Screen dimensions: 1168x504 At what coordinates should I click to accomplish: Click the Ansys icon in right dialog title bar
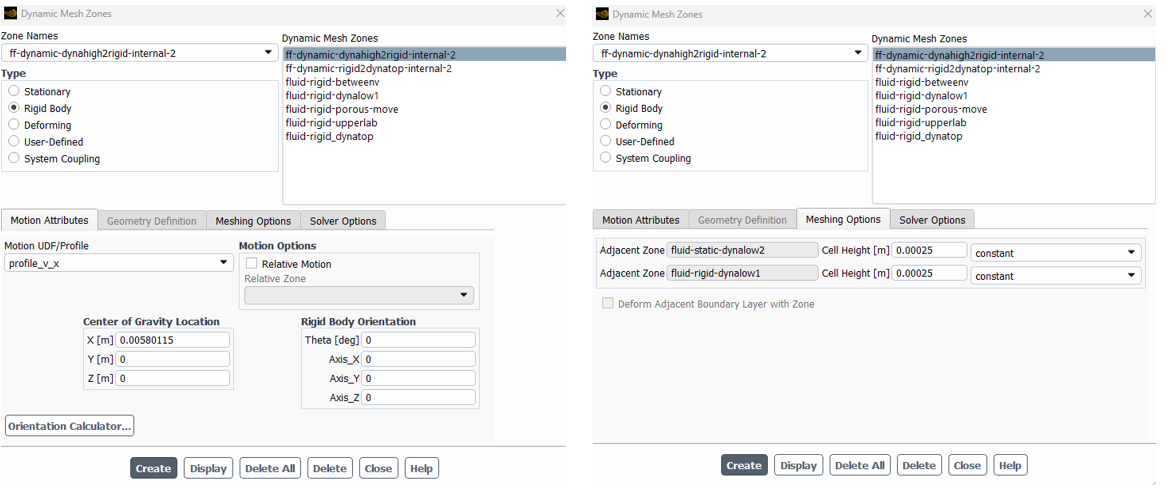602,14
